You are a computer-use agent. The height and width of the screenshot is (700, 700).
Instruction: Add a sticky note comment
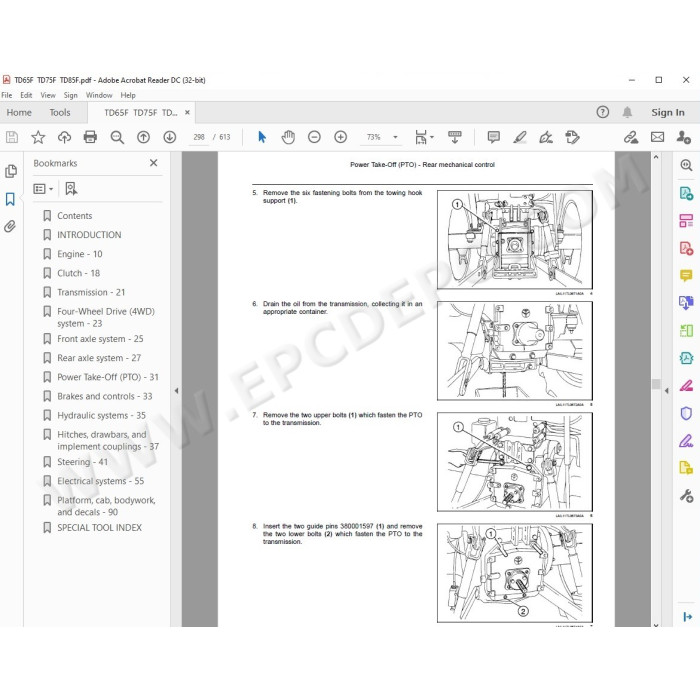click(x=493, y=137)
